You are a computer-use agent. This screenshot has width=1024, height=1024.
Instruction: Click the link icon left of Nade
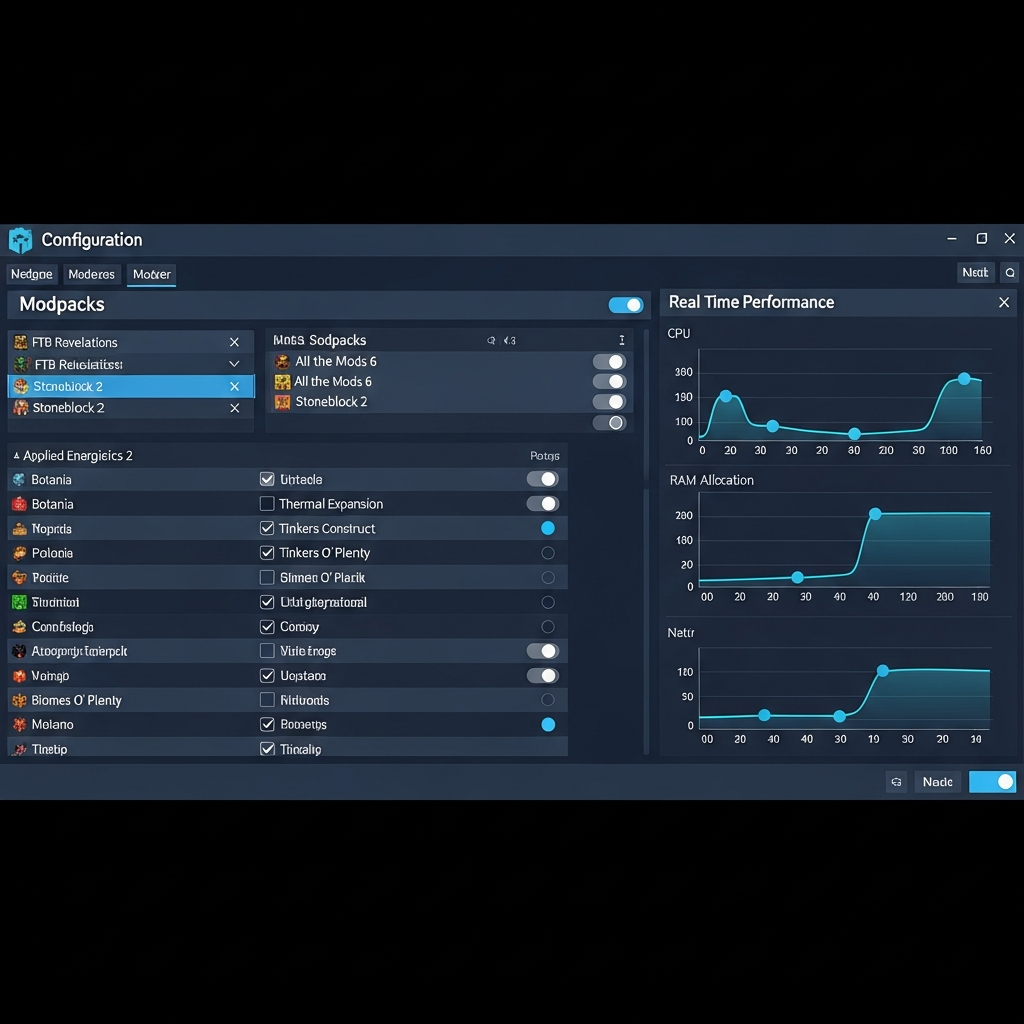tap(896, 782)
